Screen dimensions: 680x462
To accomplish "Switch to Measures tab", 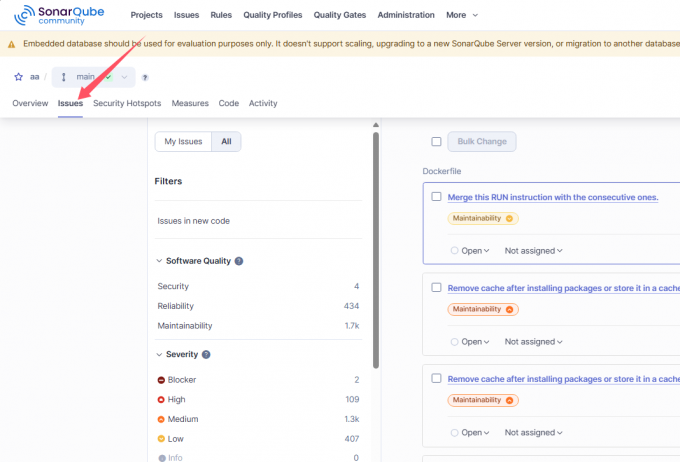I will click(x=190, y=103).
